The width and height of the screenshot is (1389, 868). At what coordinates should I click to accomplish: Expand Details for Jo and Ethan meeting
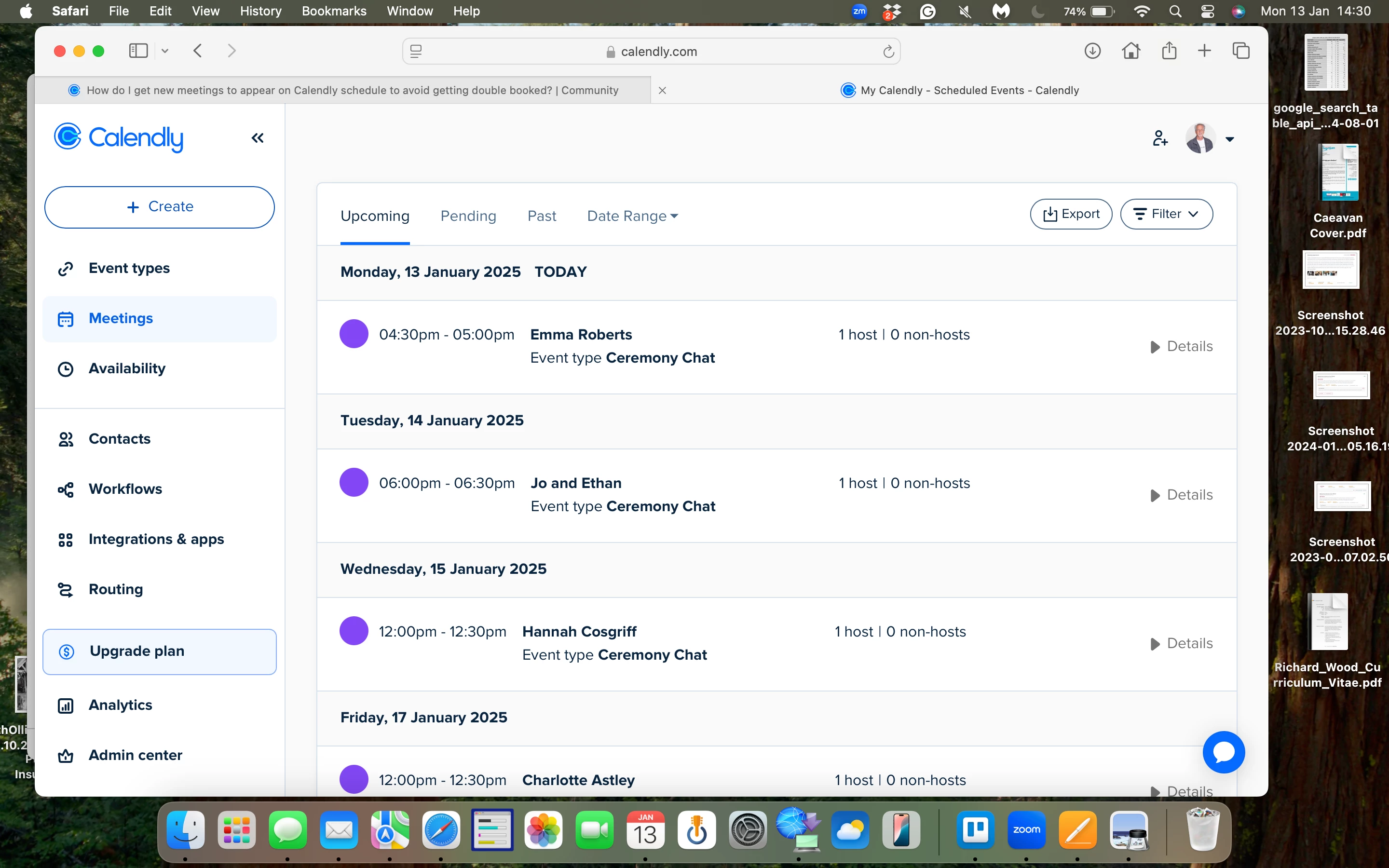coord(1181,495)
